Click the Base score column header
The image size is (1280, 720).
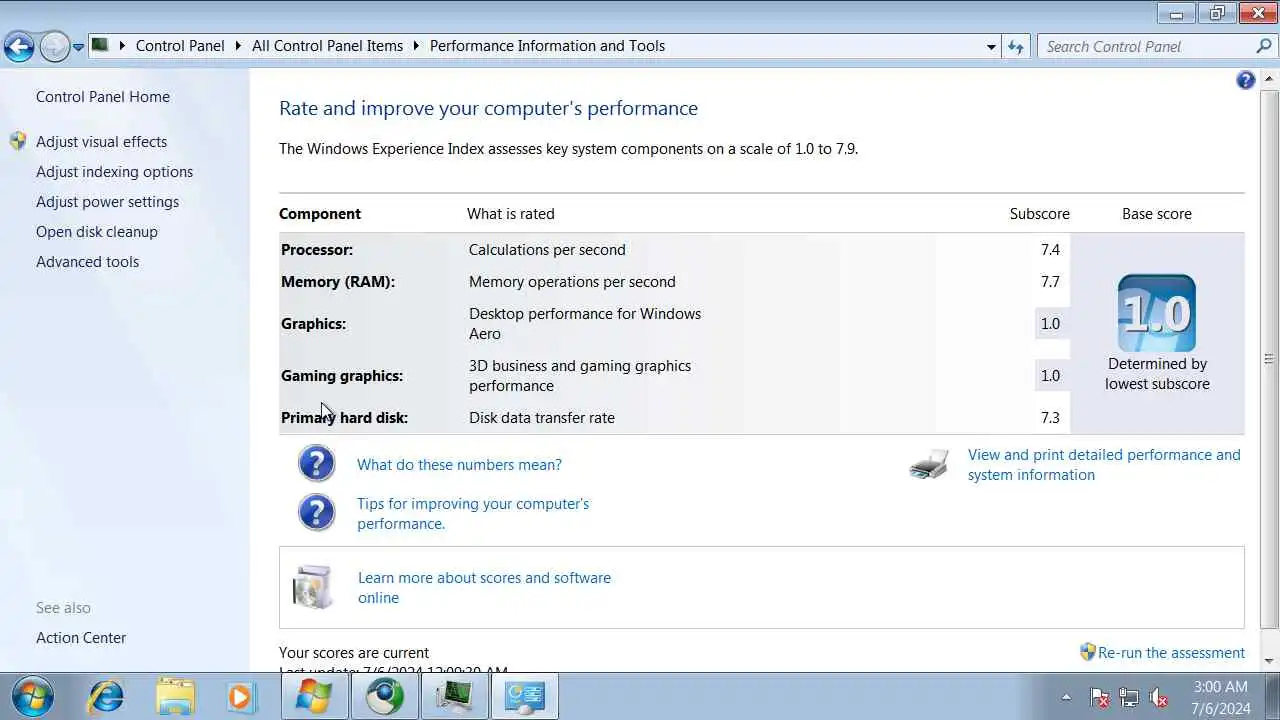pos(1157,214)
